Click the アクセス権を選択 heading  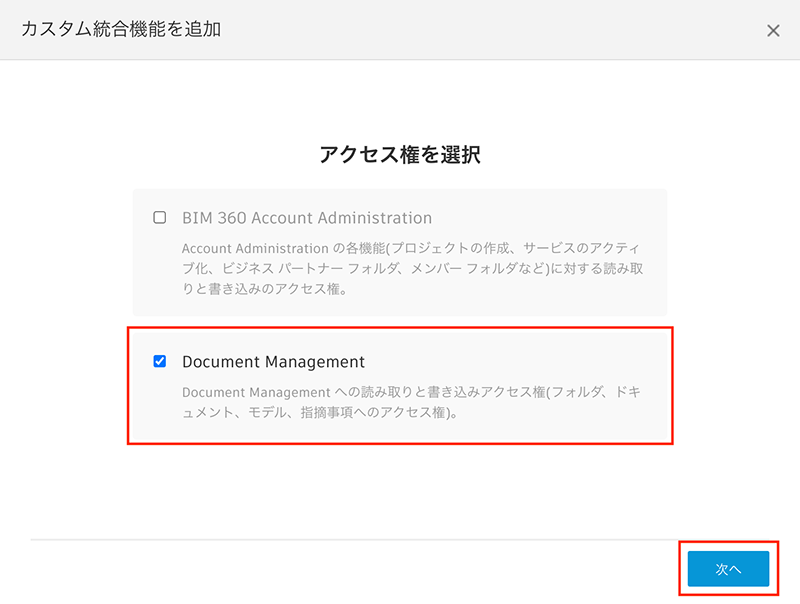point(400,154)
